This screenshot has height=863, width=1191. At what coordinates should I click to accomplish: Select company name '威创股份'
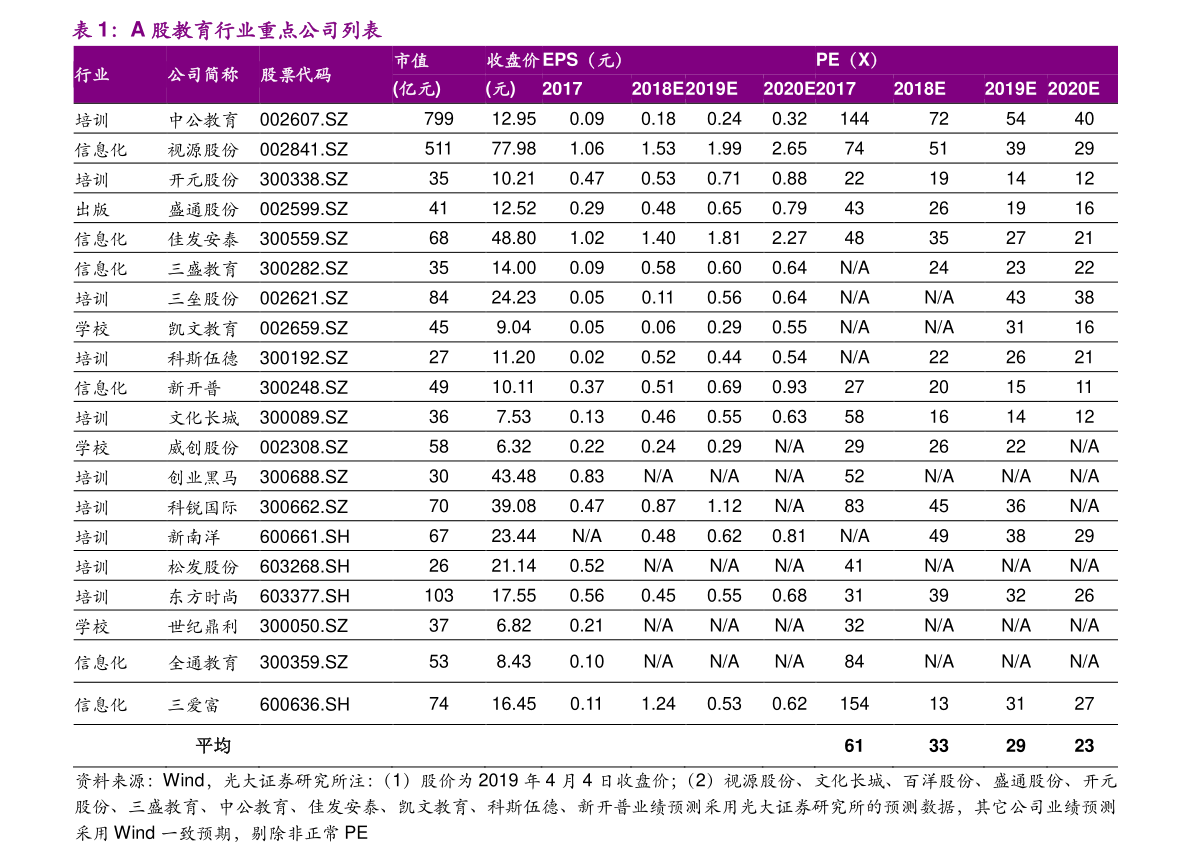[x=203, y=447]
